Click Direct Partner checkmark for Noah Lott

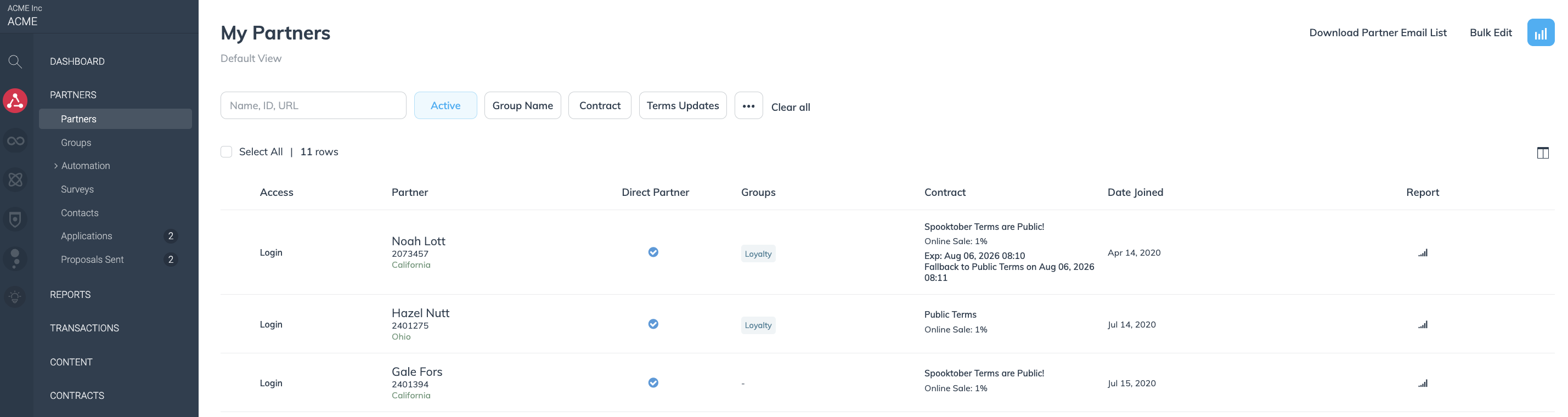[x=653, y=252]
